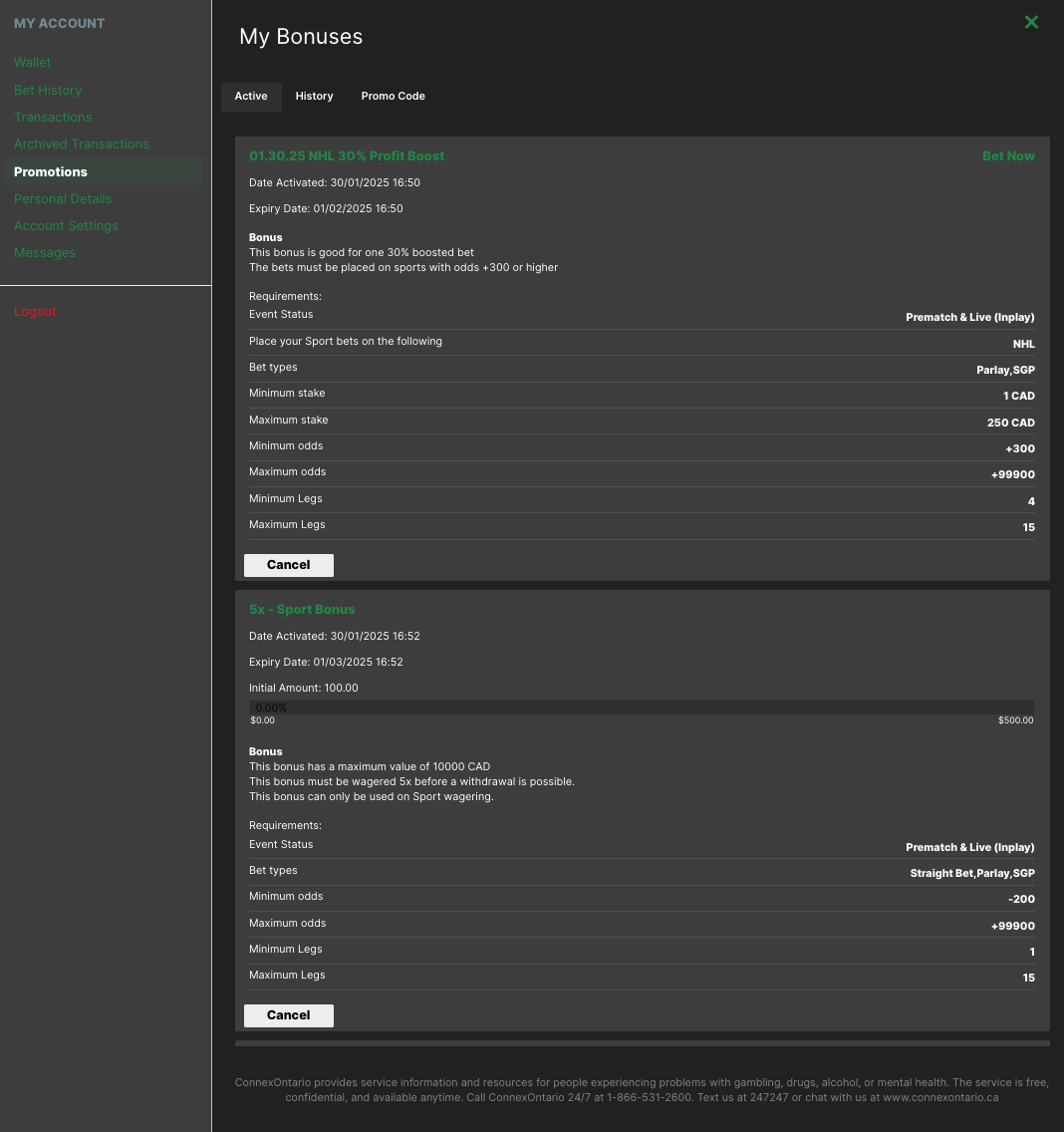Viewport: 1064px width, 1132px height.
Task: Go to Account Settings
Action: pos(66,225)
